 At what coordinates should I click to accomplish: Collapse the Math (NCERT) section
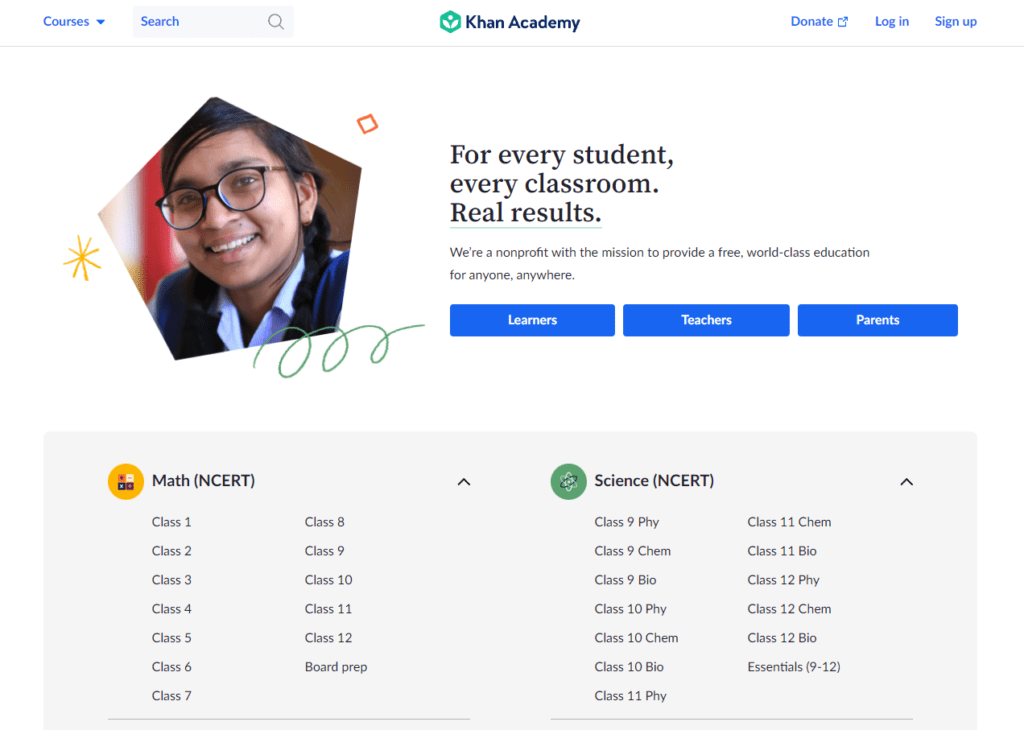(x=464, y=482)
